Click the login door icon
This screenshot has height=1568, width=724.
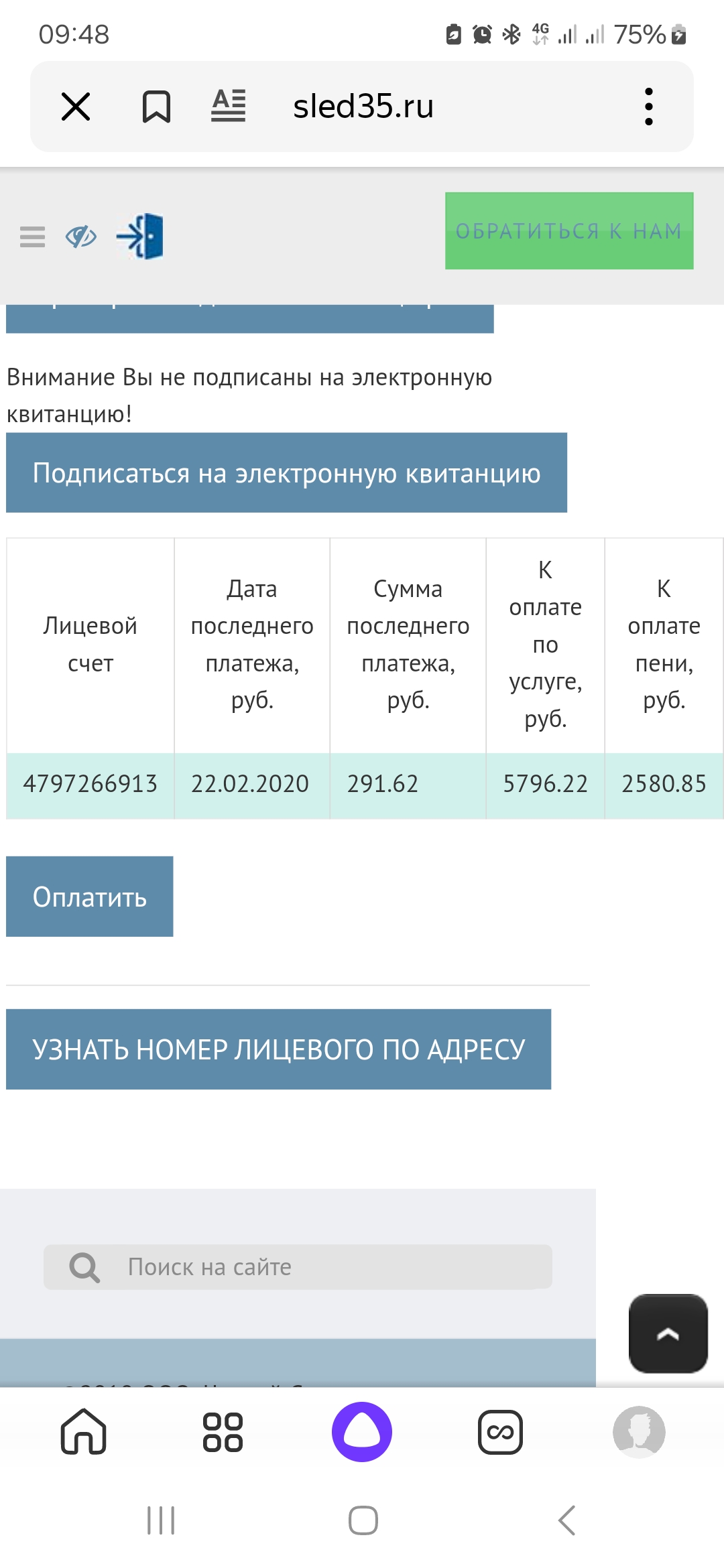[x=141, y=237]
